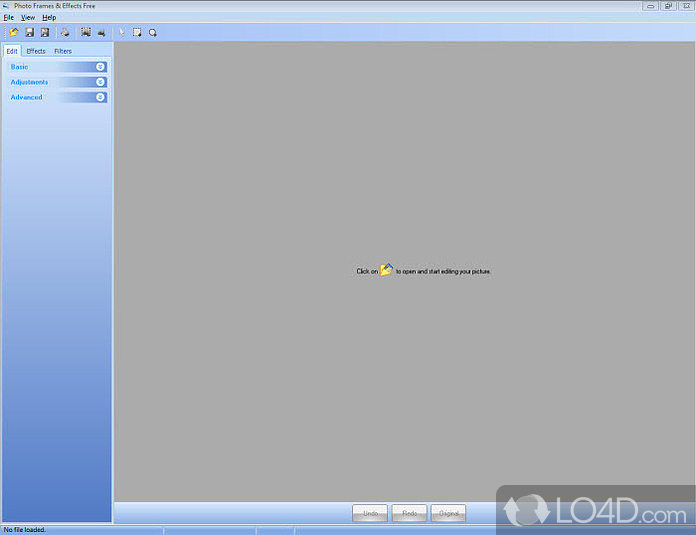Select the arrow pointer tool
This screenshot has height=535, width=696.
[122, 32]
